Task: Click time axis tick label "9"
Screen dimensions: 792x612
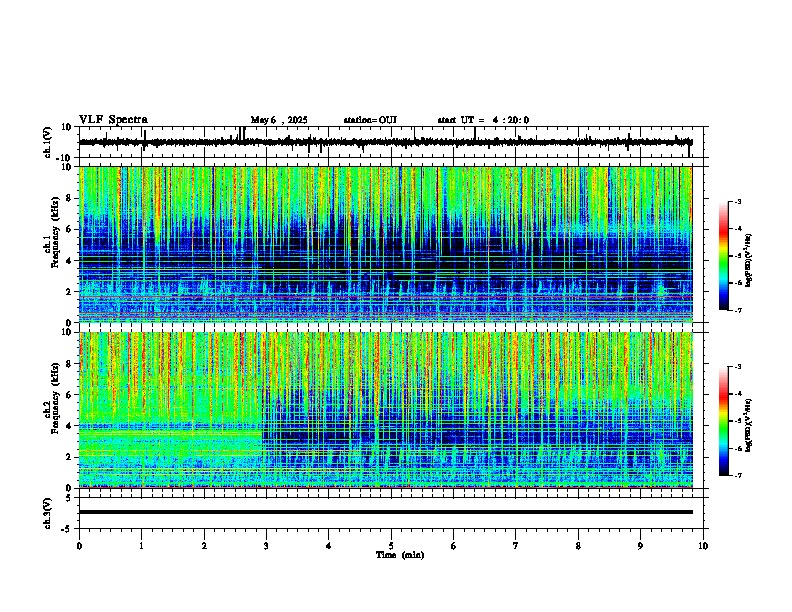Action: click(x=640, y=546)
